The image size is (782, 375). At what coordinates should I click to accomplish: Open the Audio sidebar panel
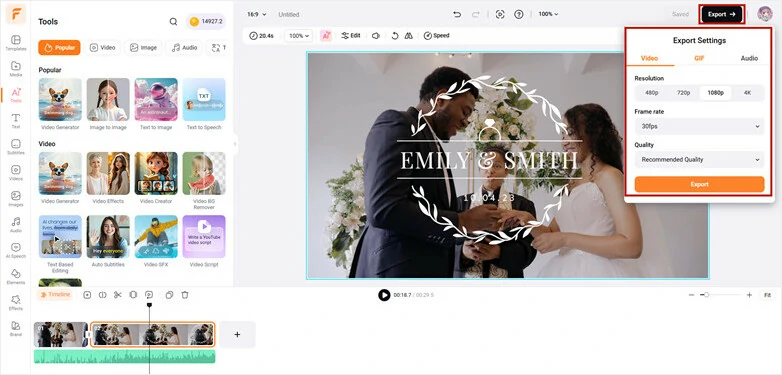[x=15, y=224]
